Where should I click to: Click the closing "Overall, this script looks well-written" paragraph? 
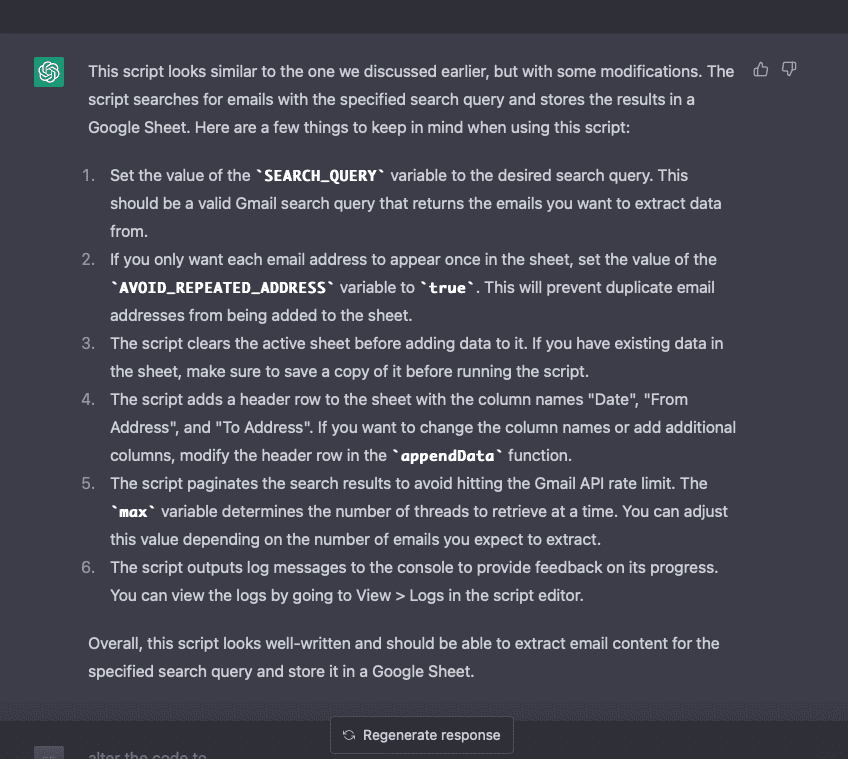[403, 657]
